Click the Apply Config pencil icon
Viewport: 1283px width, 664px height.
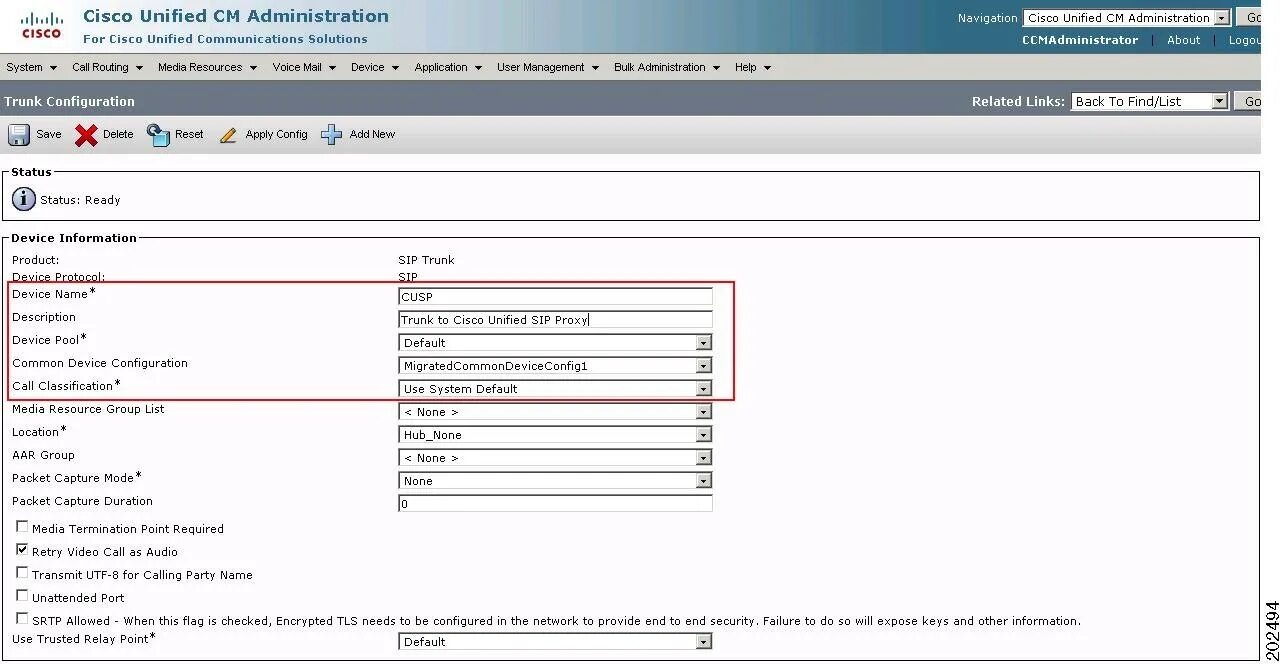[x=228, y=135]
